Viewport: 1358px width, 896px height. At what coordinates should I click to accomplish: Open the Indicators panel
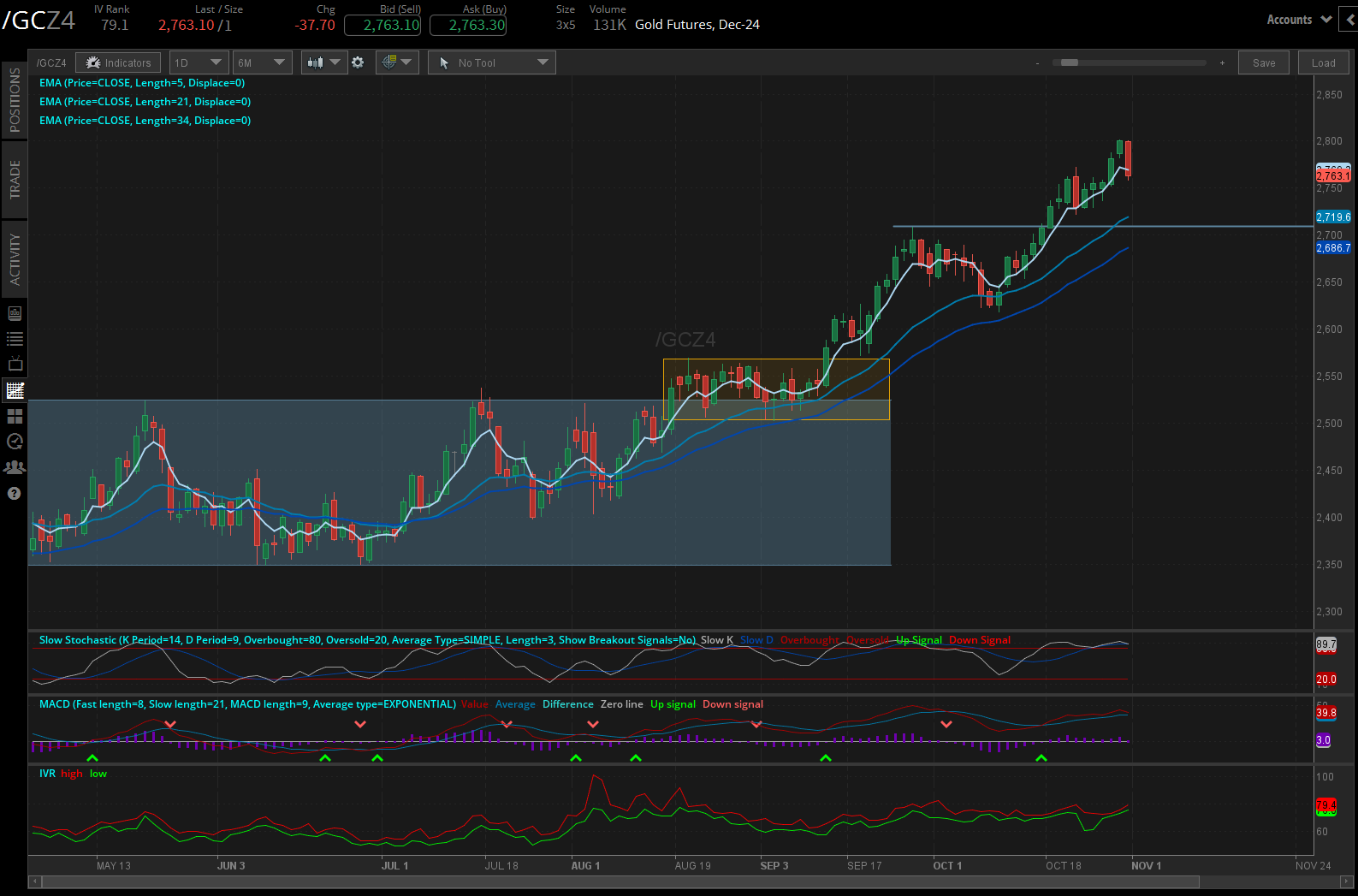click(x=118, y=62)
